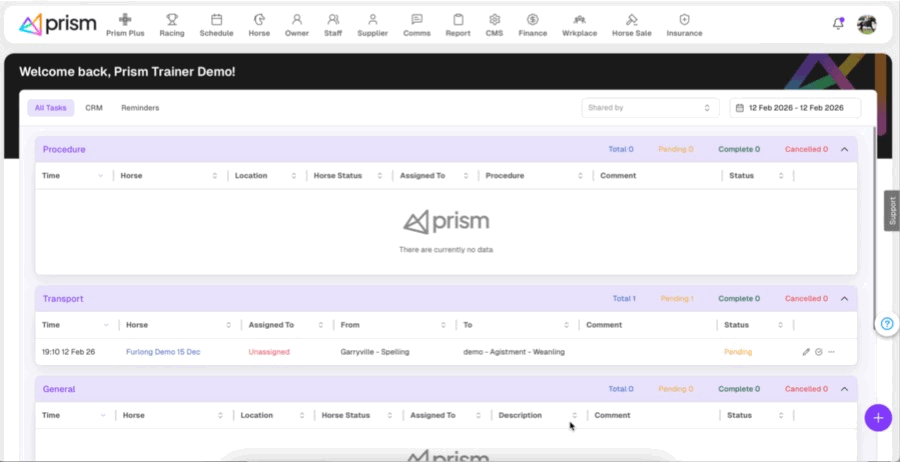Mark transport task complete with check icon
The image size is (900, 462).
point(819,352)
